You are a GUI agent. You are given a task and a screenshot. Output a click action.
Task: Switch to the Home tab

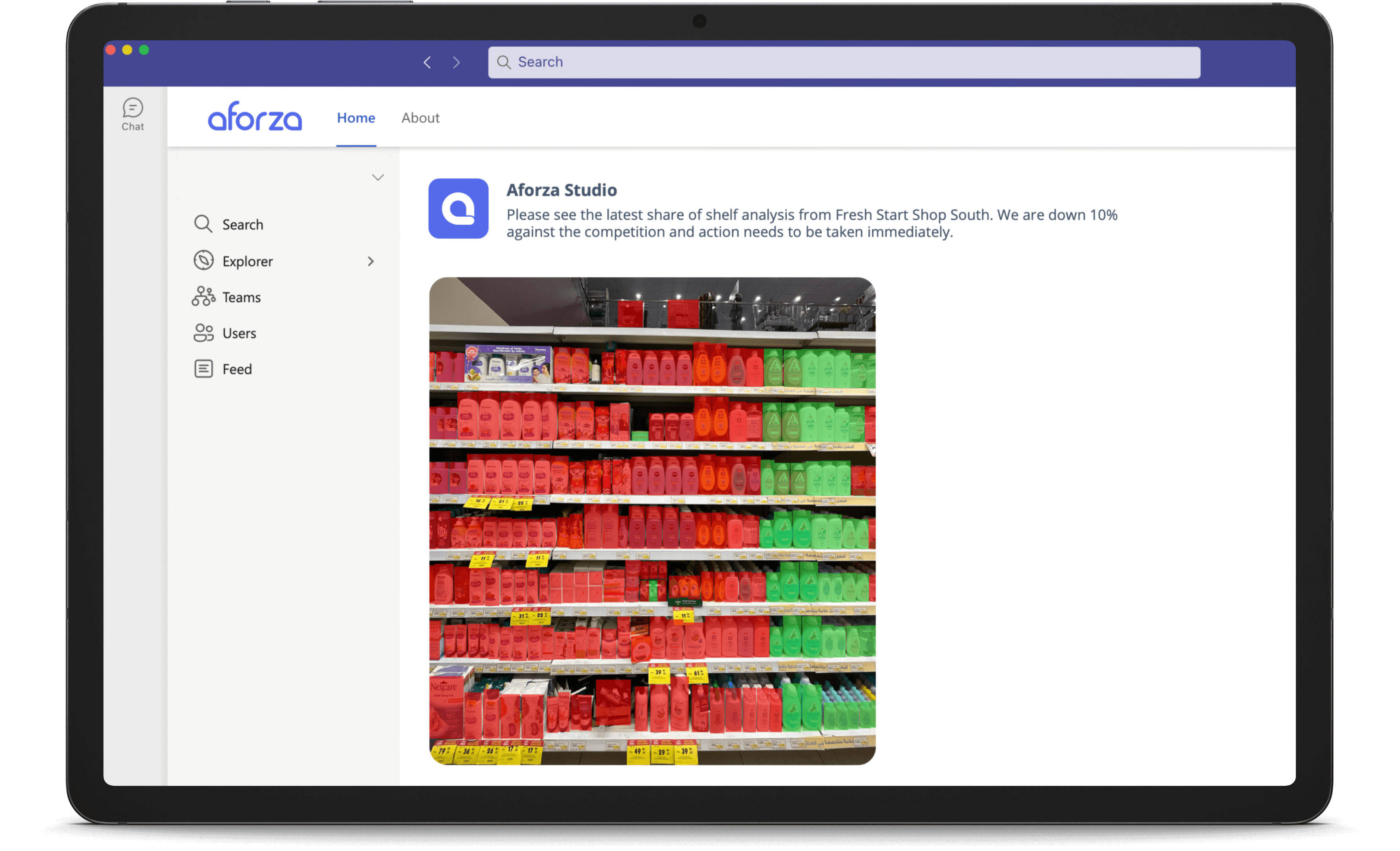pyautogui.click(x=356, y=118)
